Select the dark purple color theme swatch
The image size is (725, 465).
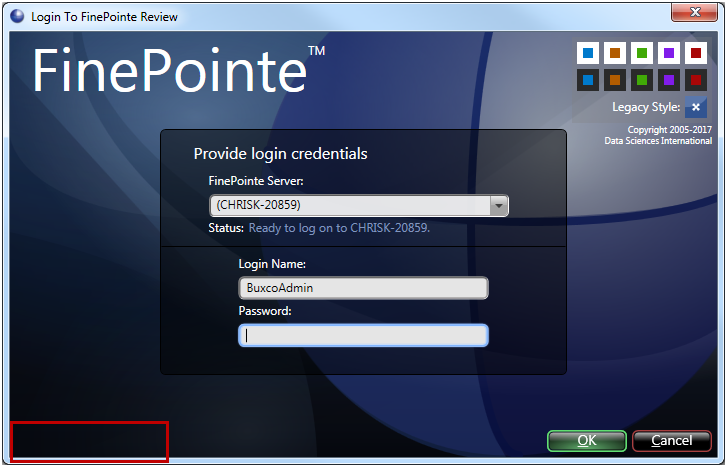[x=669, y=80]
